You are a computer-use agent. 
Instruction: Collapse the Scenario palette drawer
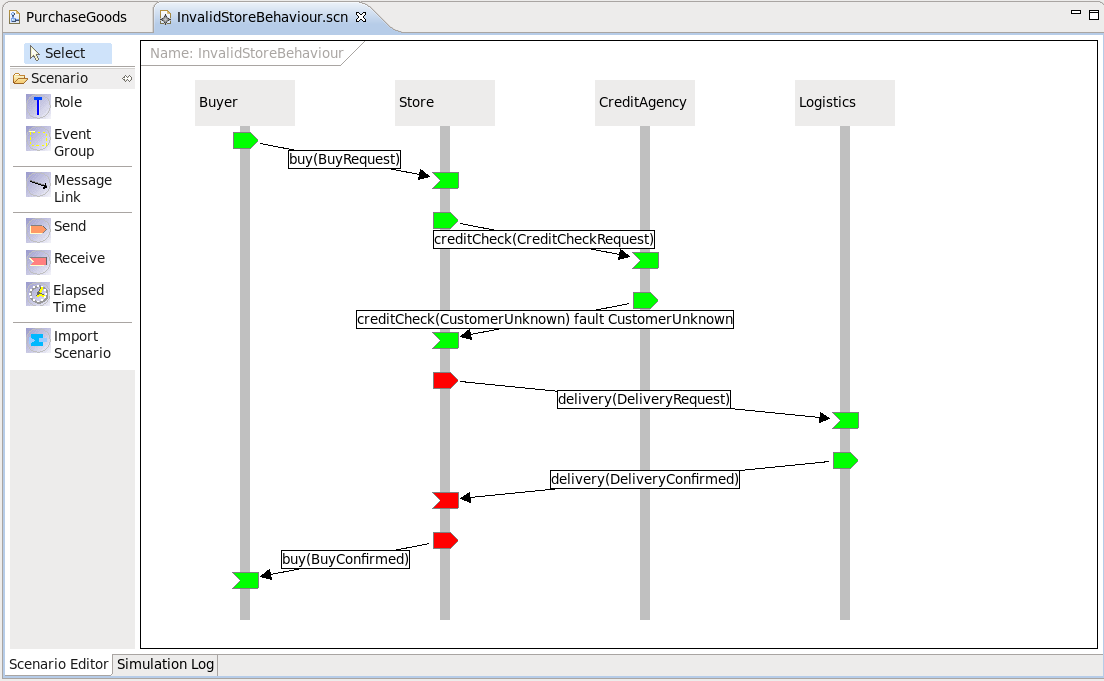click(x=59, y=78)
